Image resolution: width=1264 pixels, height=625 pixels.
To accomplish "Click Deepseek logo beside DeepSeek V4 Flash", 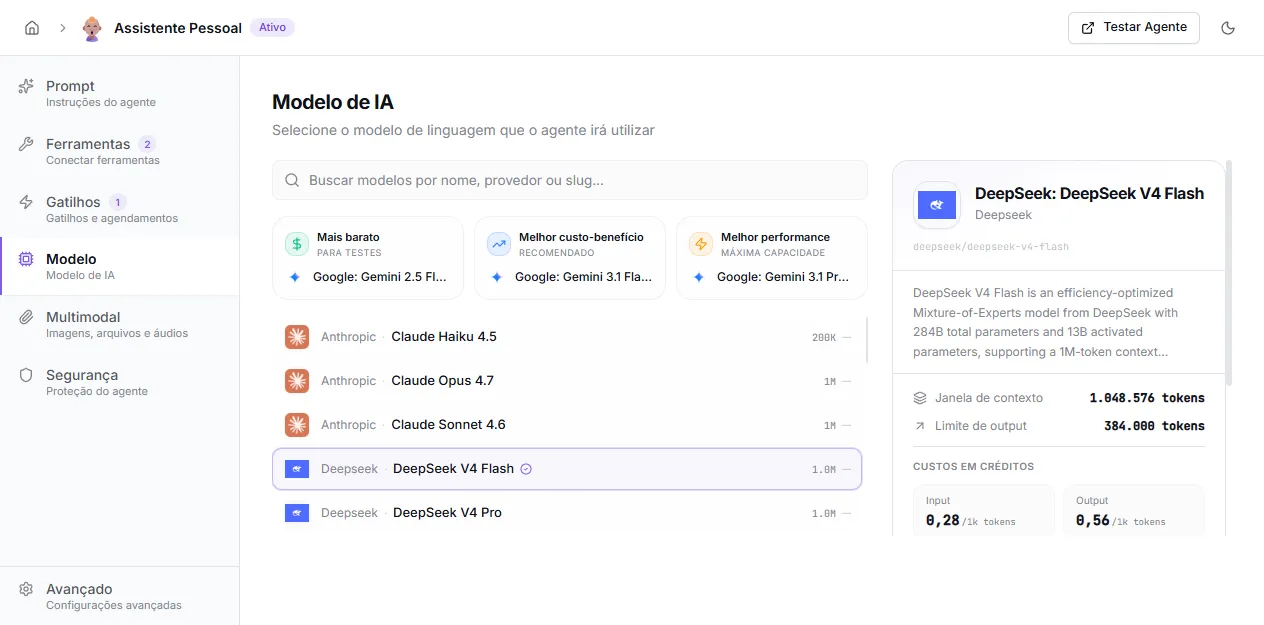I will [x=297, y=469].
